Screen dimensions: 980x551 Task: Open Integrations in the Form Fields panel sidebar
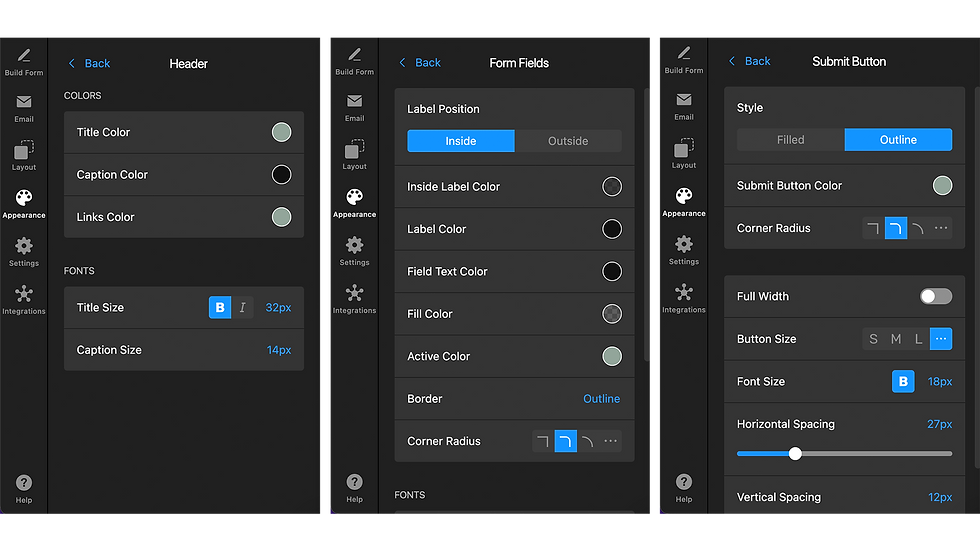click(354, 299)
